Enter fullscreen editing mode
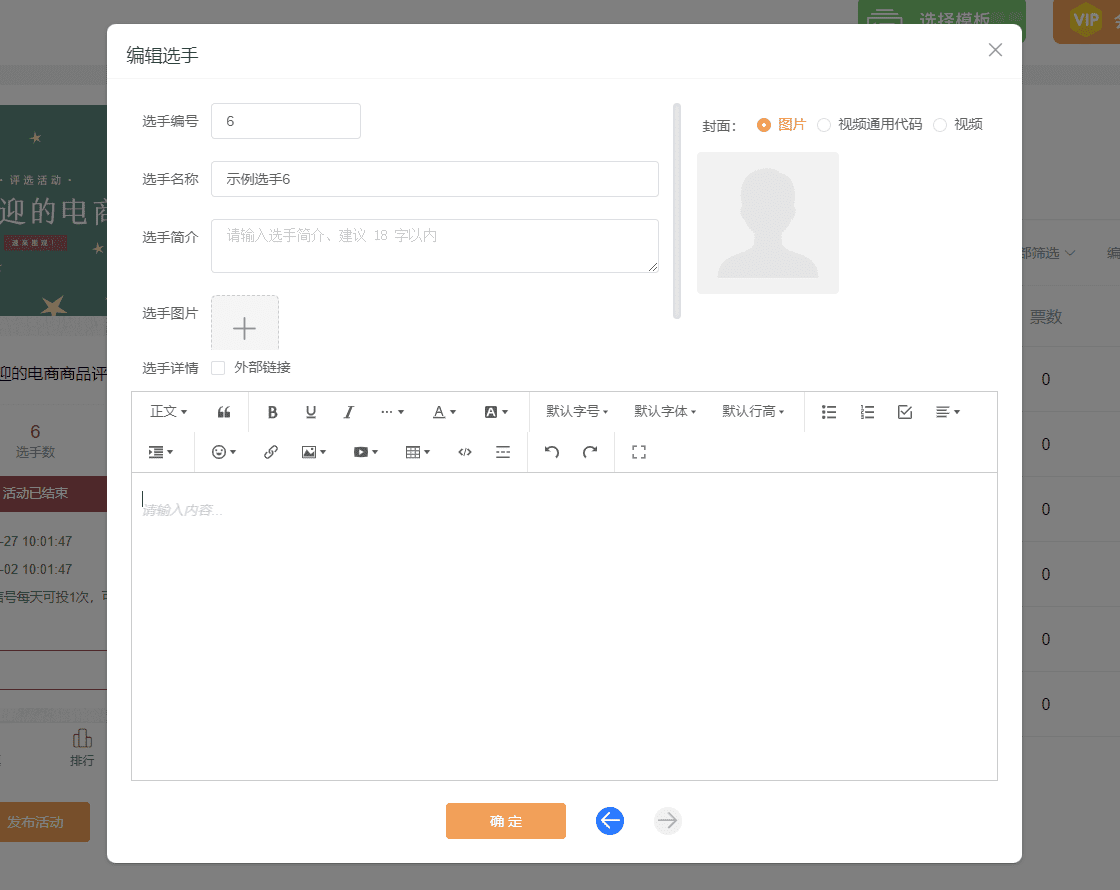Image resolution: width=1120 pixels, height=890 pixels. 638,451
